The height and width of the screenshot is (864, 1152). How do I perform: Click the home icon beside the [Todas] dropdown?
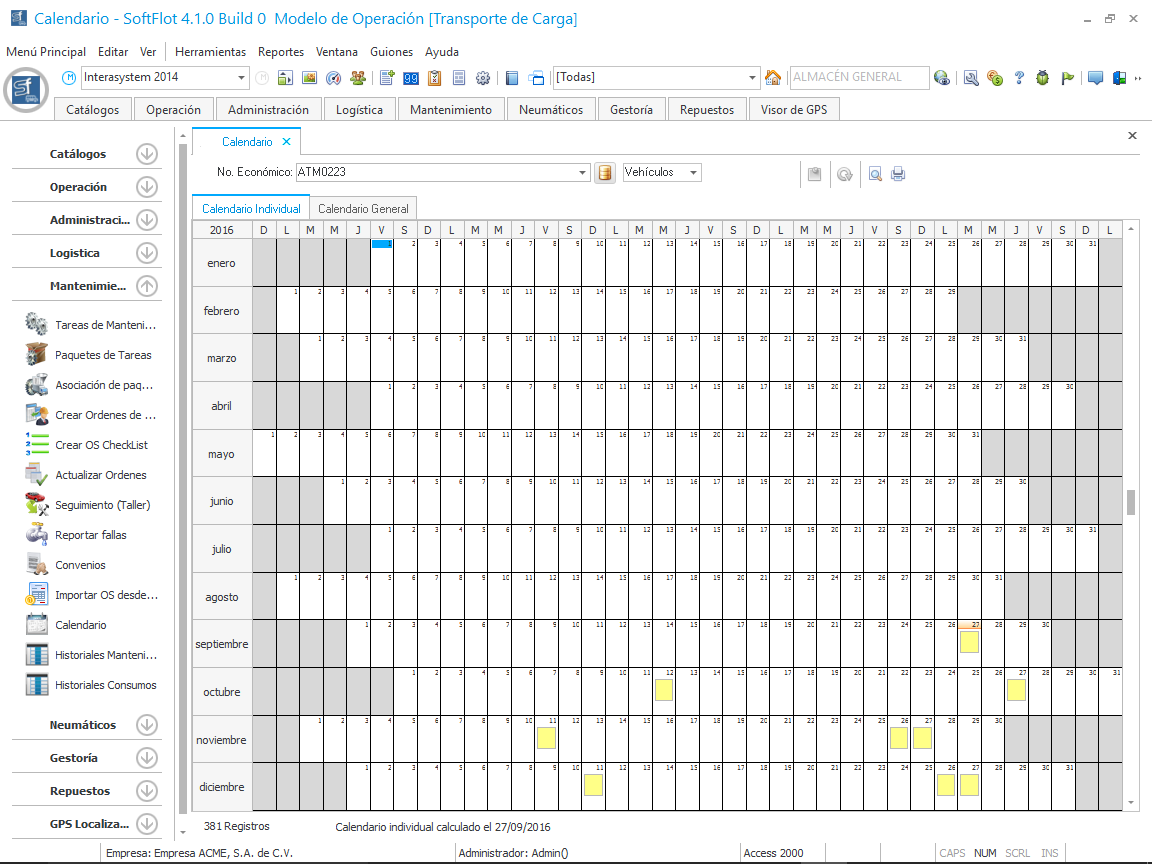click(x=772, y=78)
